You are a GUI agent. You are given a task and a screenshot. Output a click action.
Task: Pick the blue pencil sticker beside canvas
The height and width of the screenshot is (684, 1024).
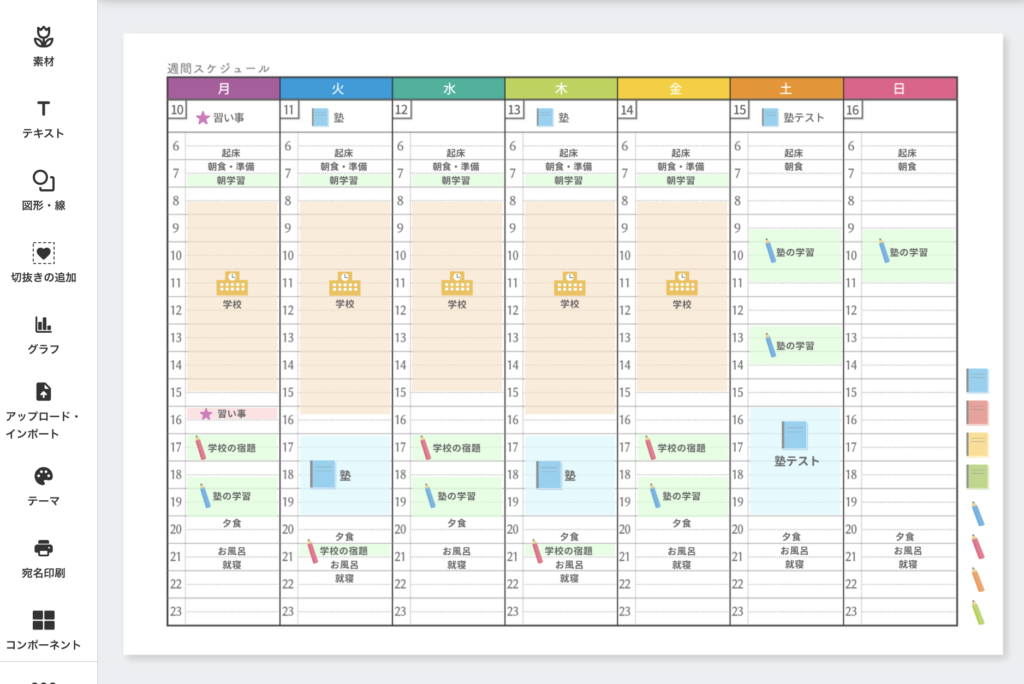tap(978, 514)
